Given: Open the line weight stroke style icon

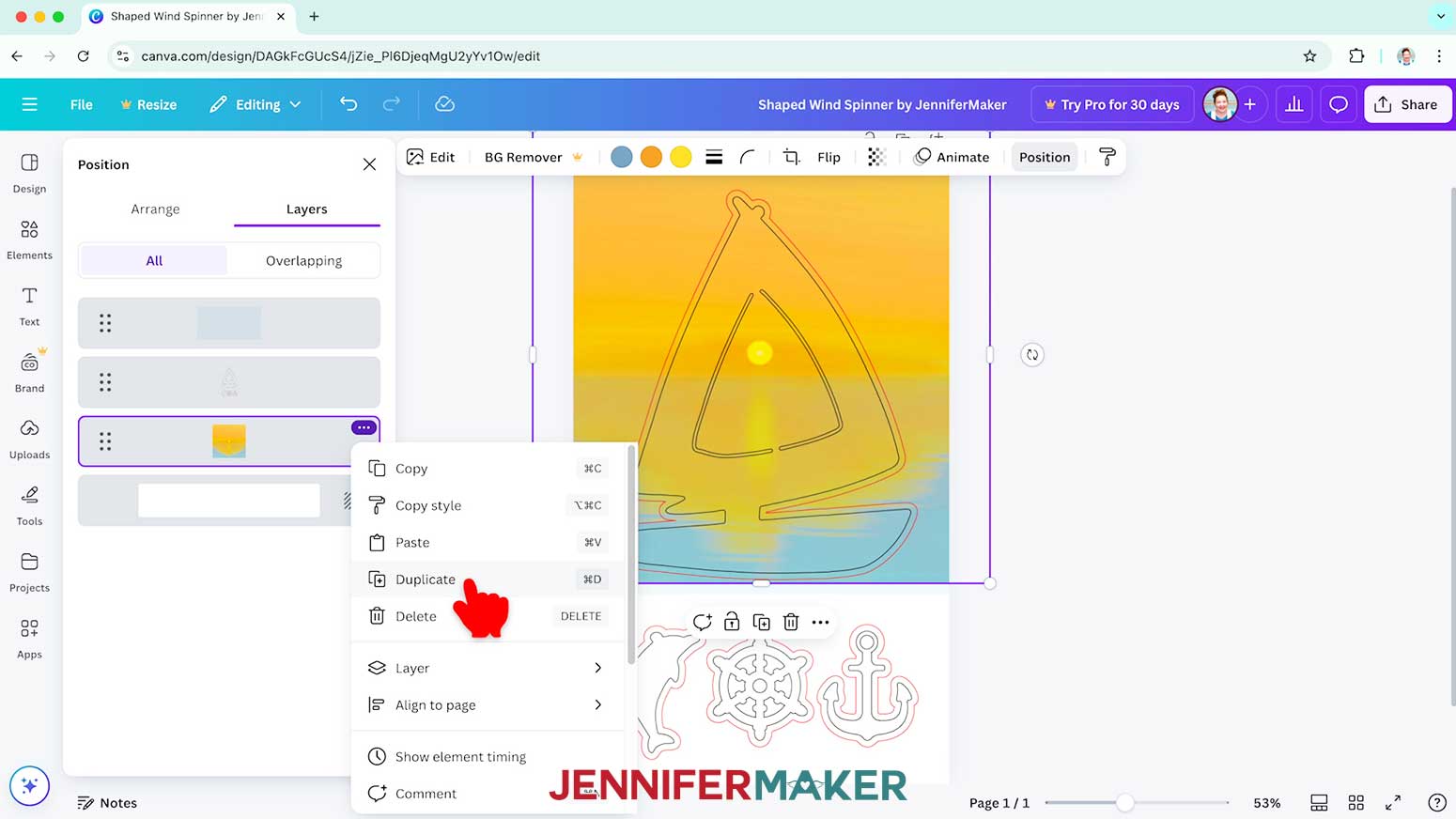Looking at the screenshot, I should 714,157.
